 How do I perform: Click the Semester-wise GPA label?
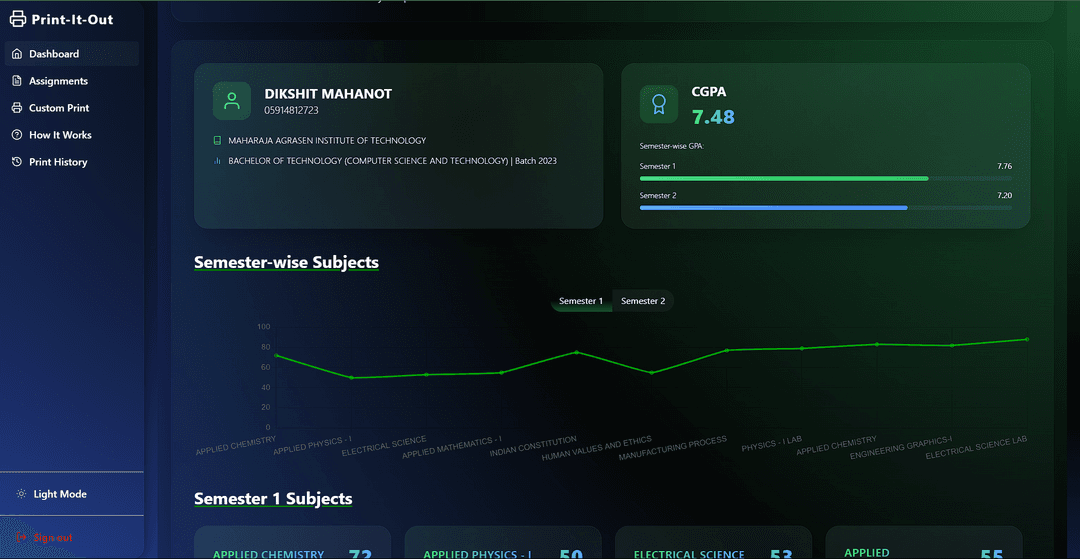pos(672,147)
